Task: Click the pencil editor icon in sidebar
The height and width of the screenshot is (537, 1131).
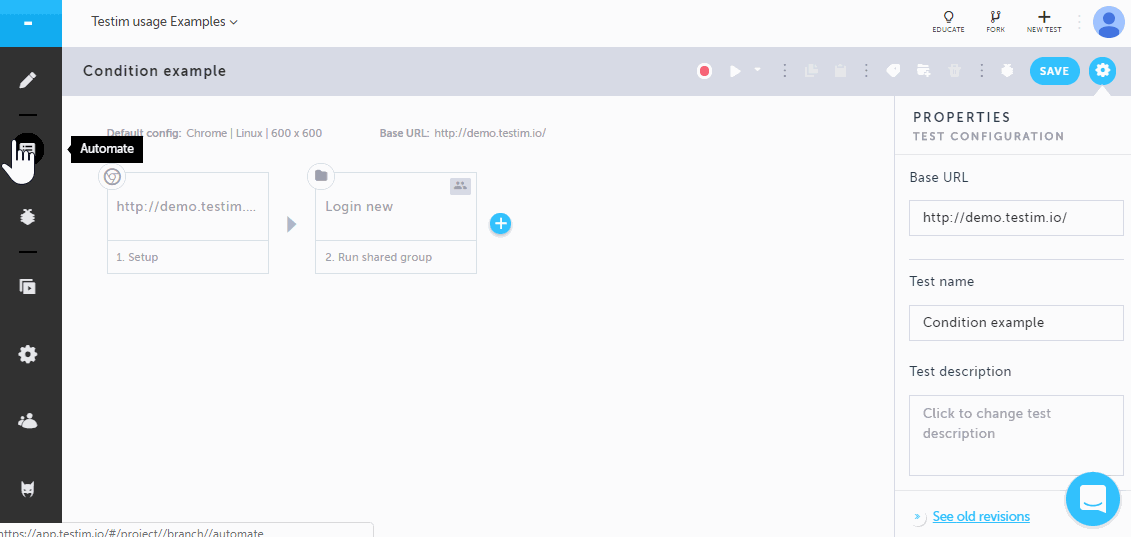Action: click(x=27, y=79)
